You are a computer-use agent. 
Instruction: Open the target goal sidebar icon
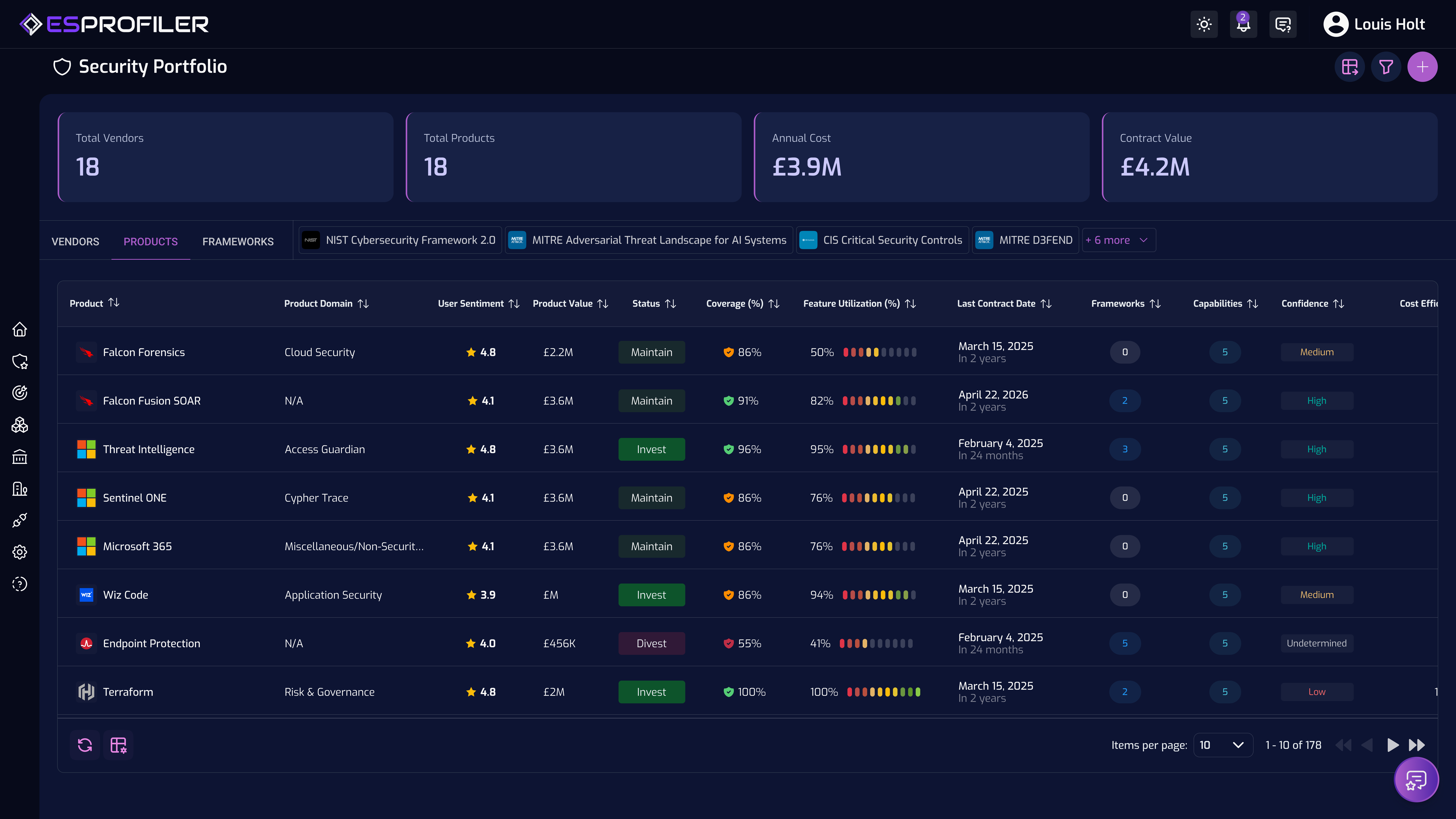click(x=20, y=393)
